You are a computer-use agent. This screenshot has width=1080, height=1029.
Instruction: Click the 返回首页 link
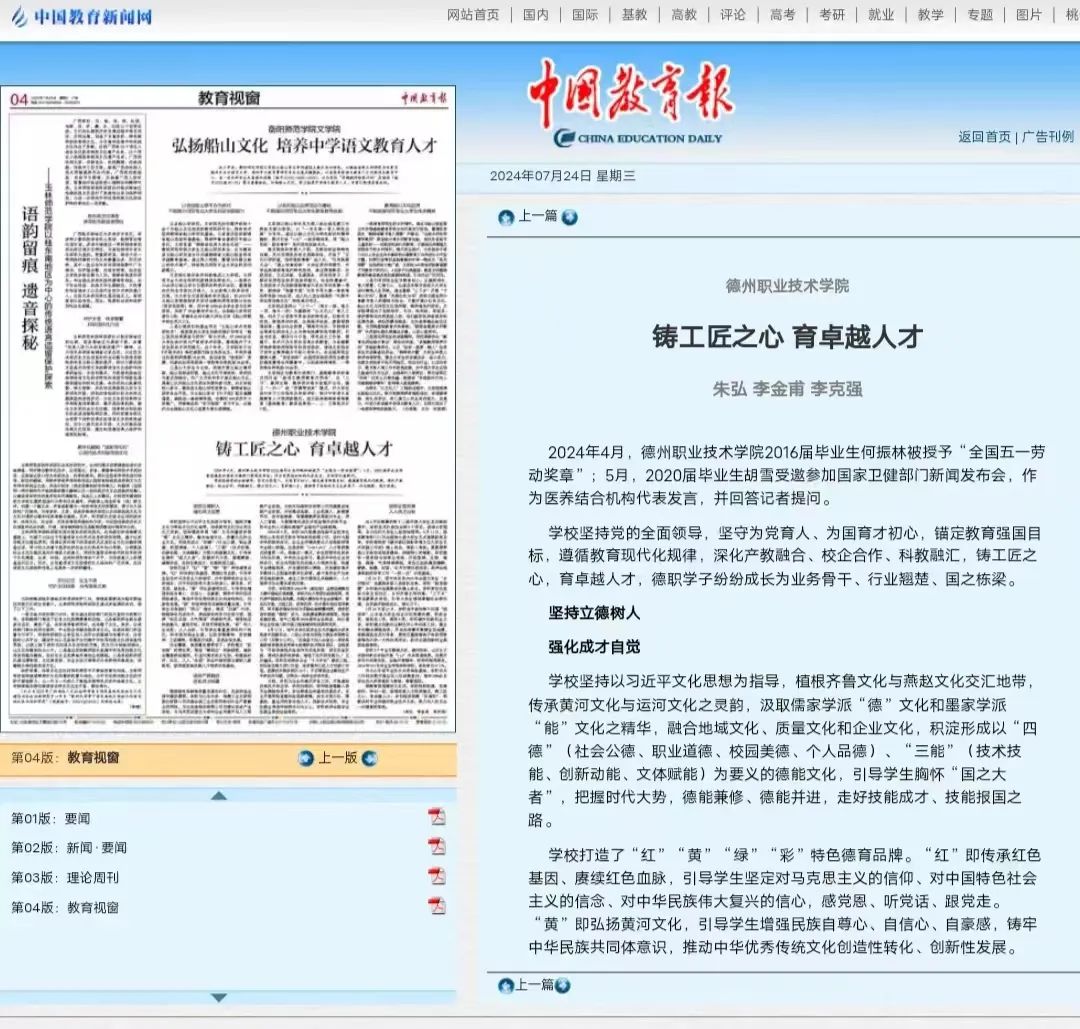pos(984,137)
